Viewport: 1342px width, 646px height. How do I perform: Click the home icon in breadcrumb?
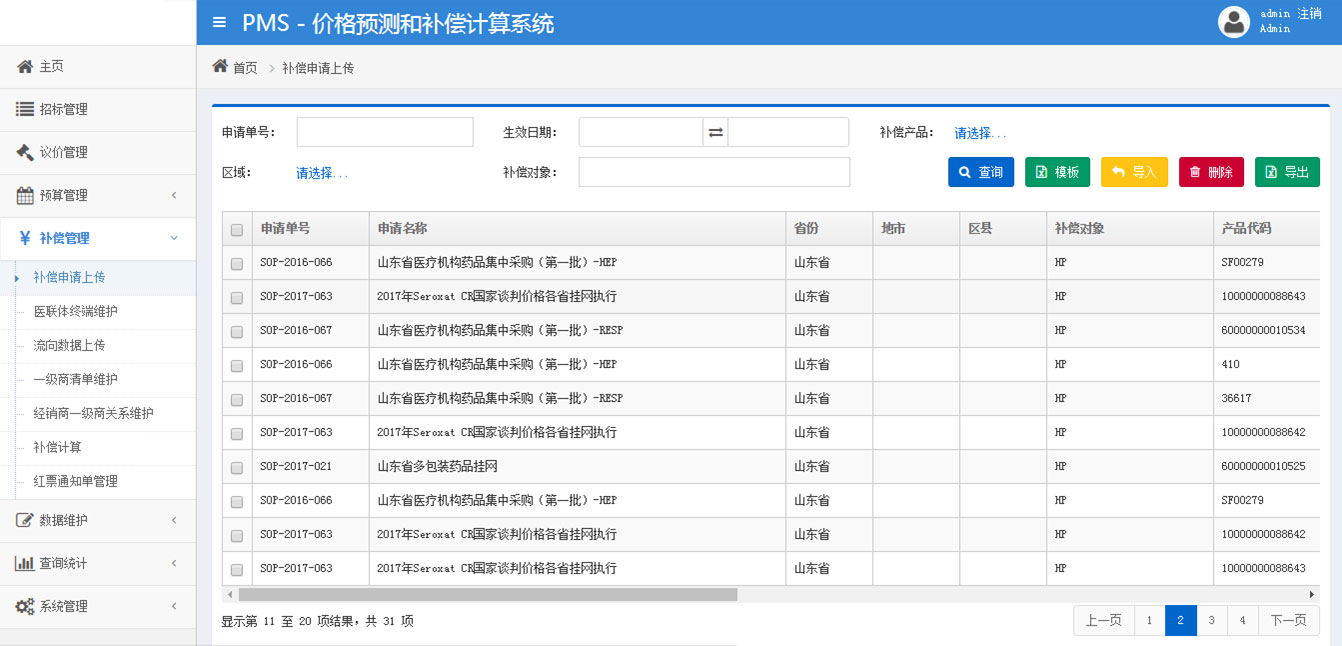coord(220,67)
